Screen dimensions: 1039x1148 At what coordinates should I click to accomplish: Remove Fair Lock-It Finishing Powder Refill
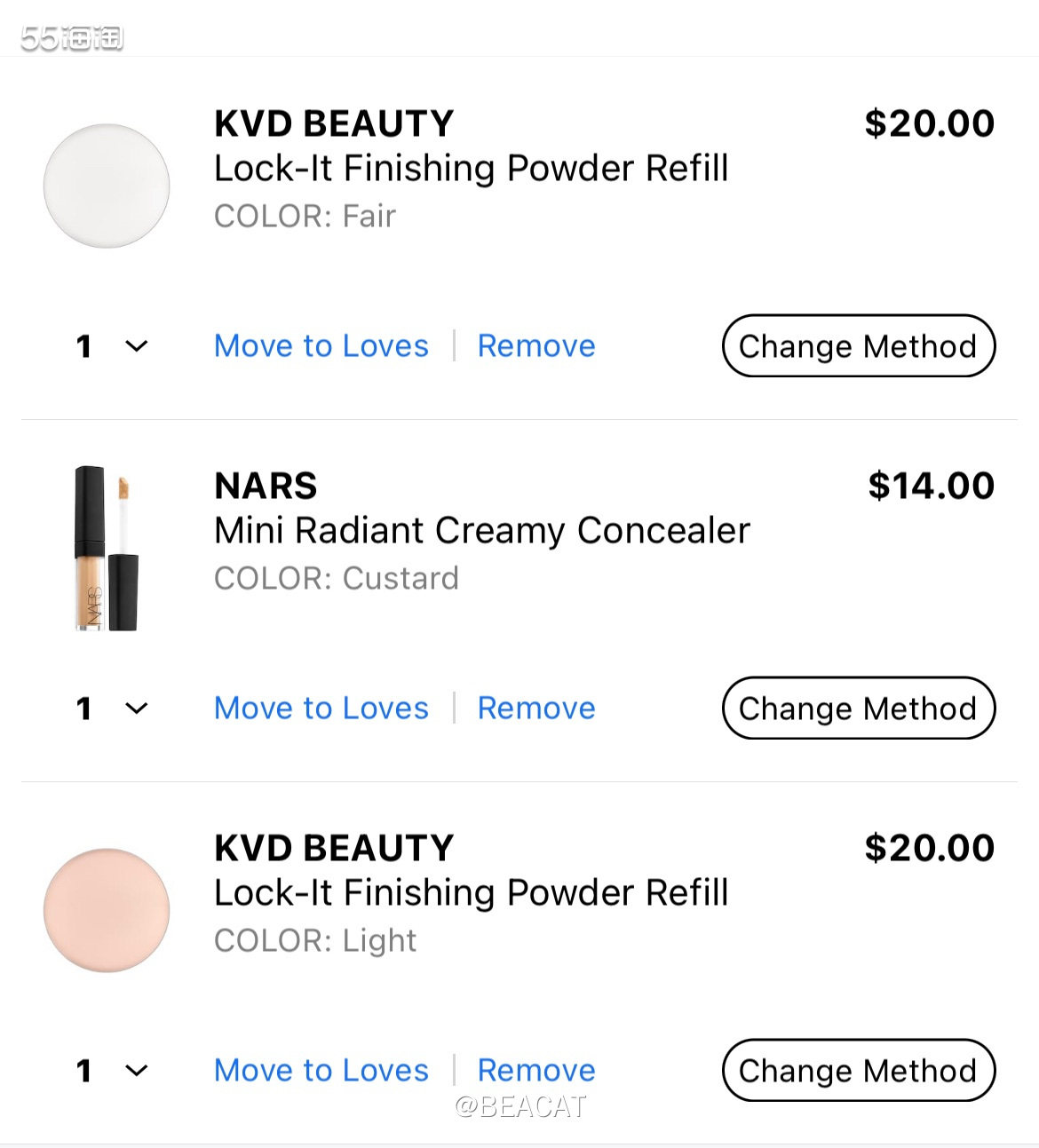pyautogui.click(x=536, y=346)
